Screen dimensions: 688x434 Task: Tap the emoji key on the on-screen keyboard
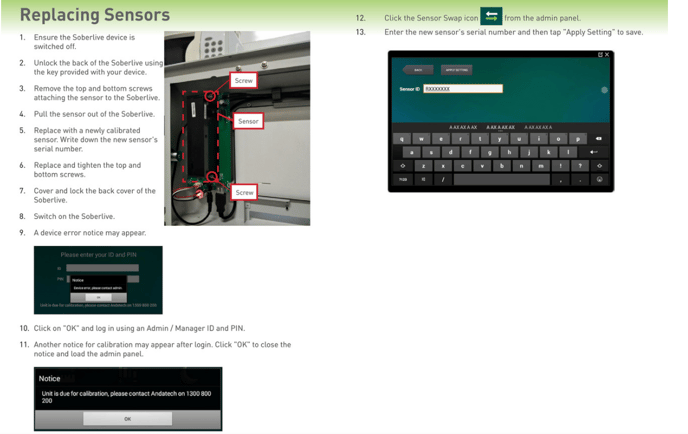[599, 179]
